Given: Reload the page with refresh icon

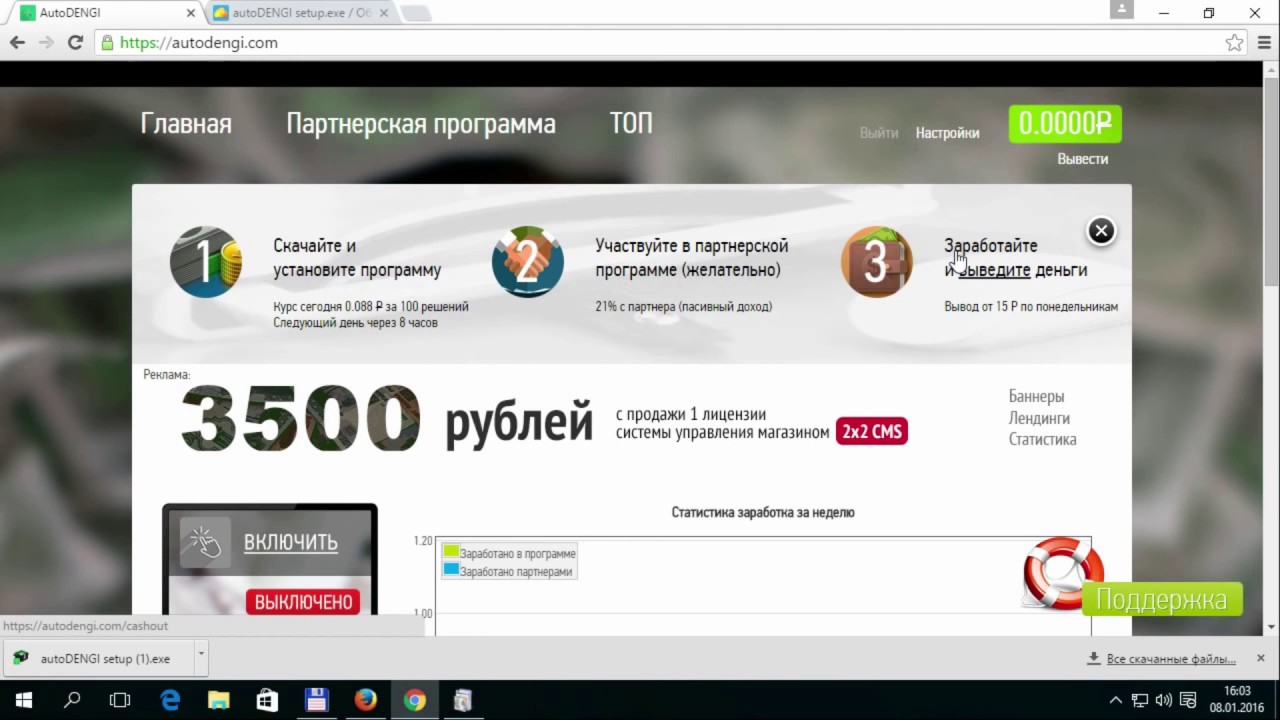Looking at the screenshot, I should pyautogui.click(x=75, y=43).
